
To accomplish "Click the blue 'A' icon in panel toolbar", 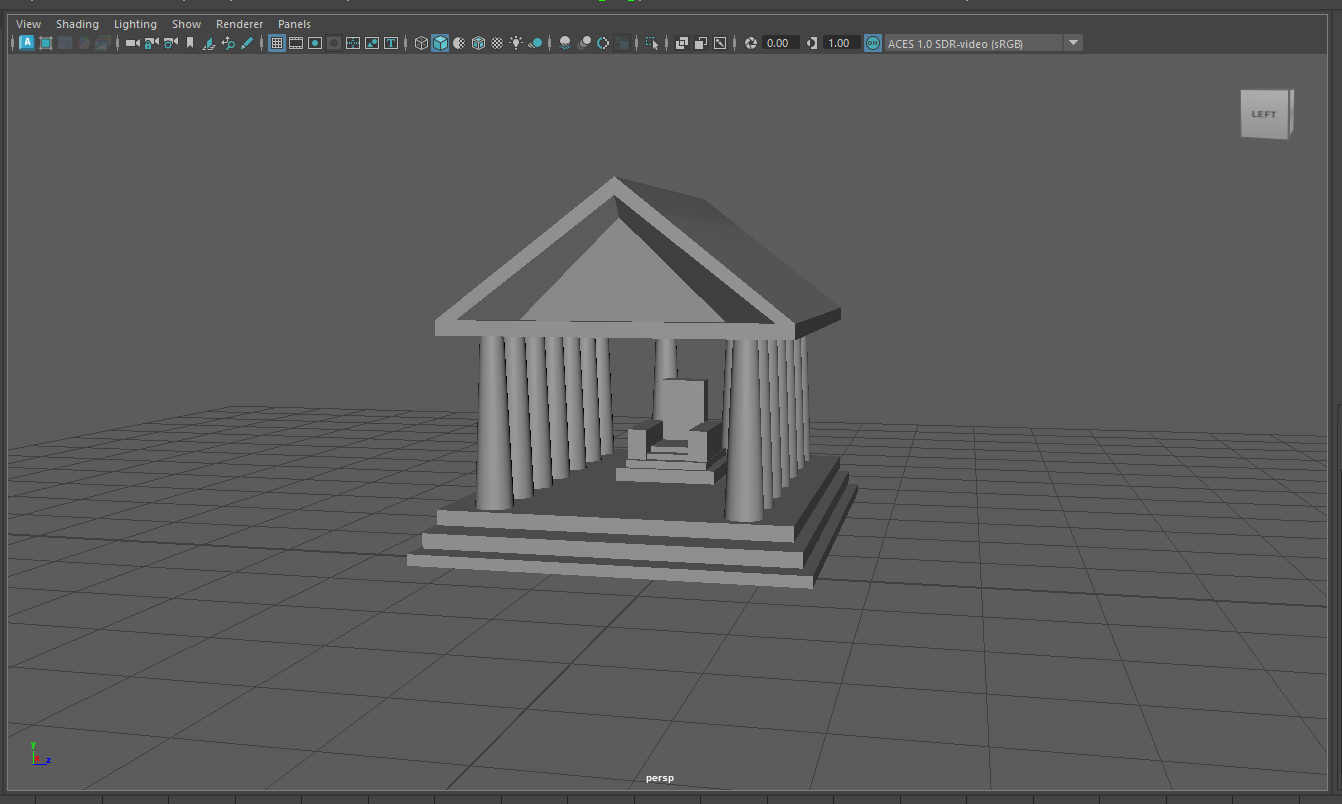I will click(27, 43).
